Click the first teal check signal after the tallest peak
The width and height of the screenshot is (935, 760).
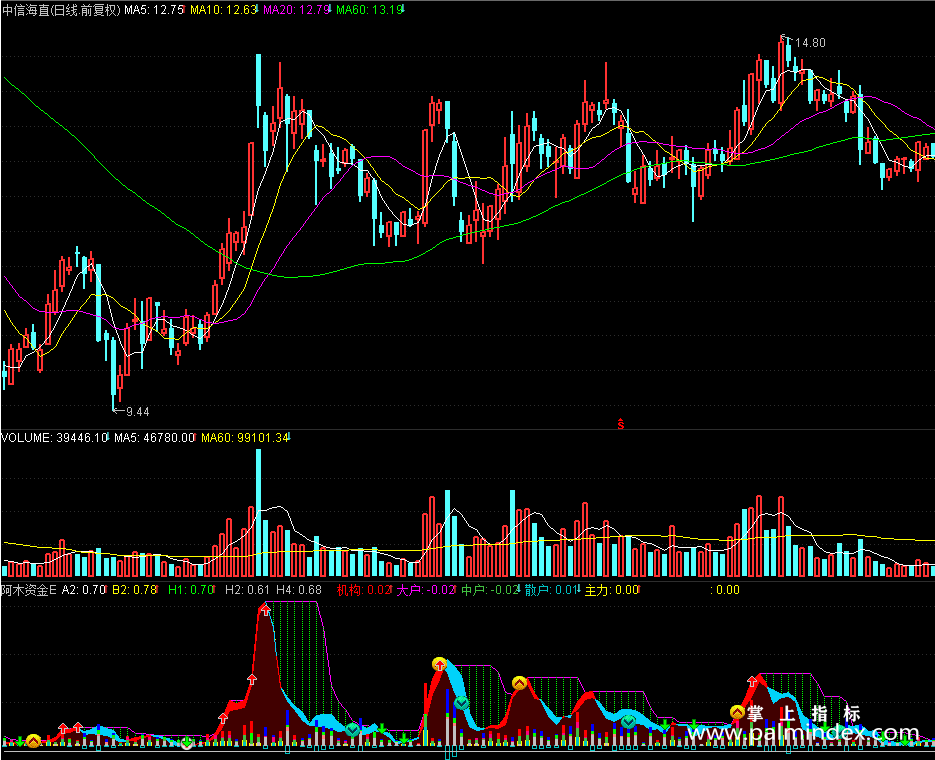pyautogui.click(x=353, y=729)
